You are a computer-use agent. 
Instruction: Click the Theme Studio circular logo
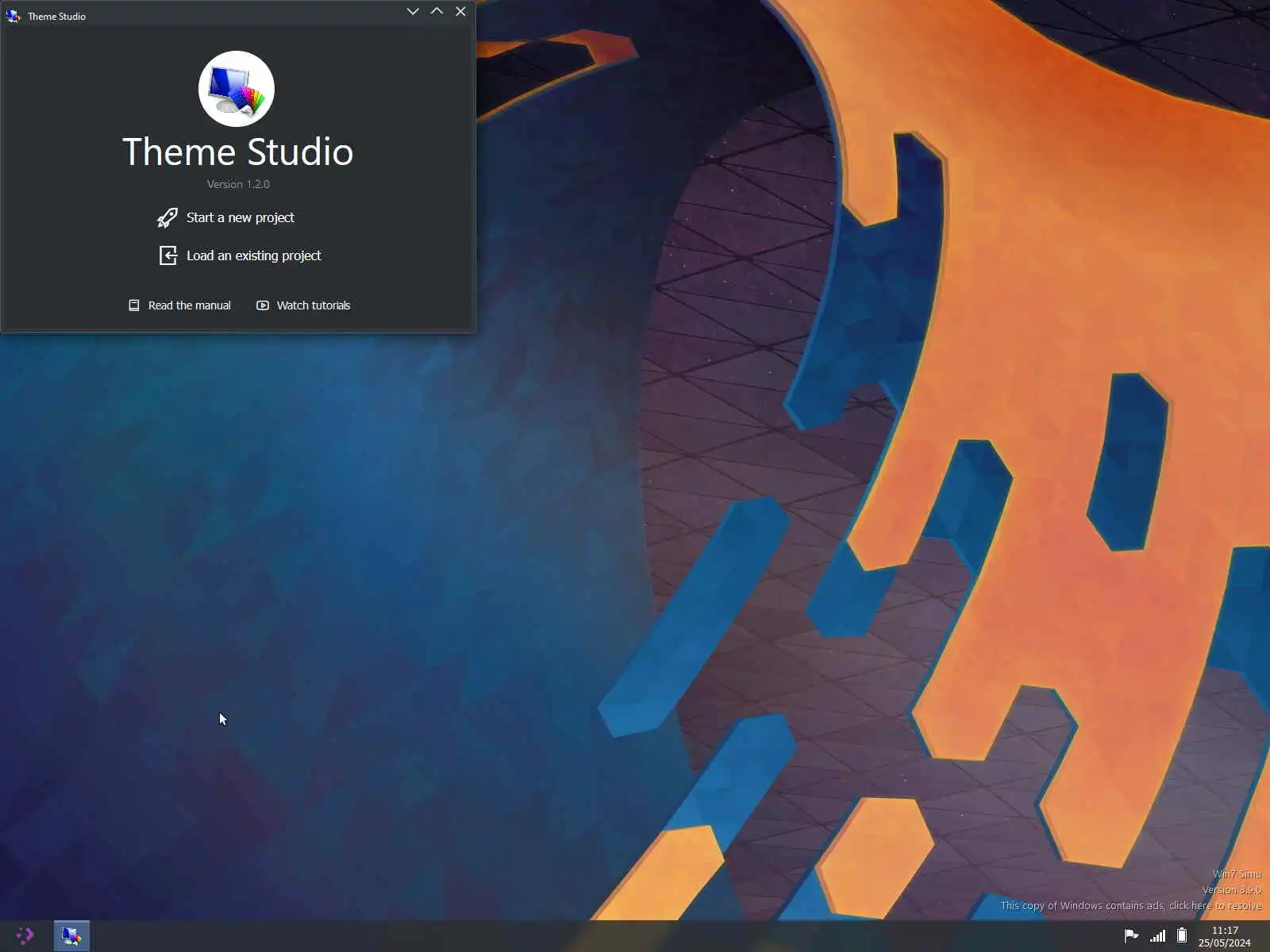[237, 89]
